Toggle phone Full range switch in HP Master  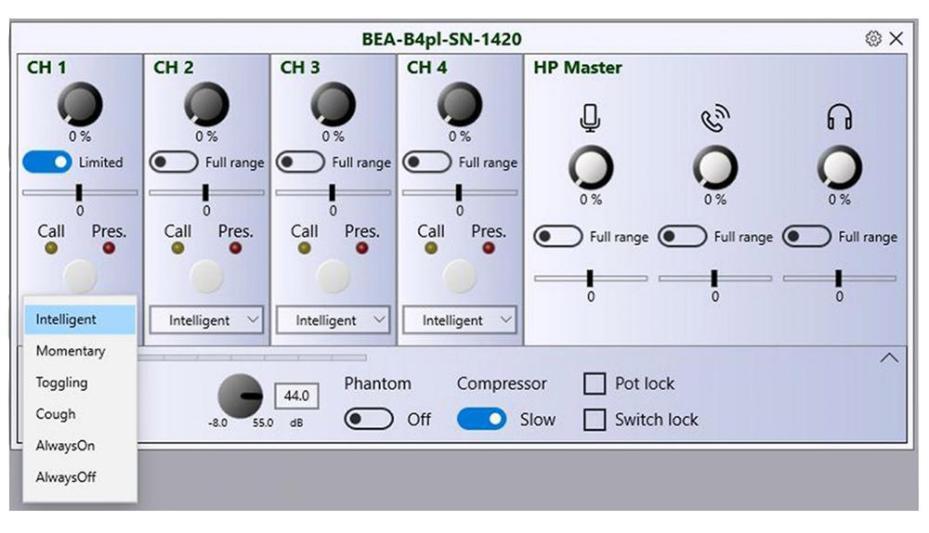click(x=682, y=236)
